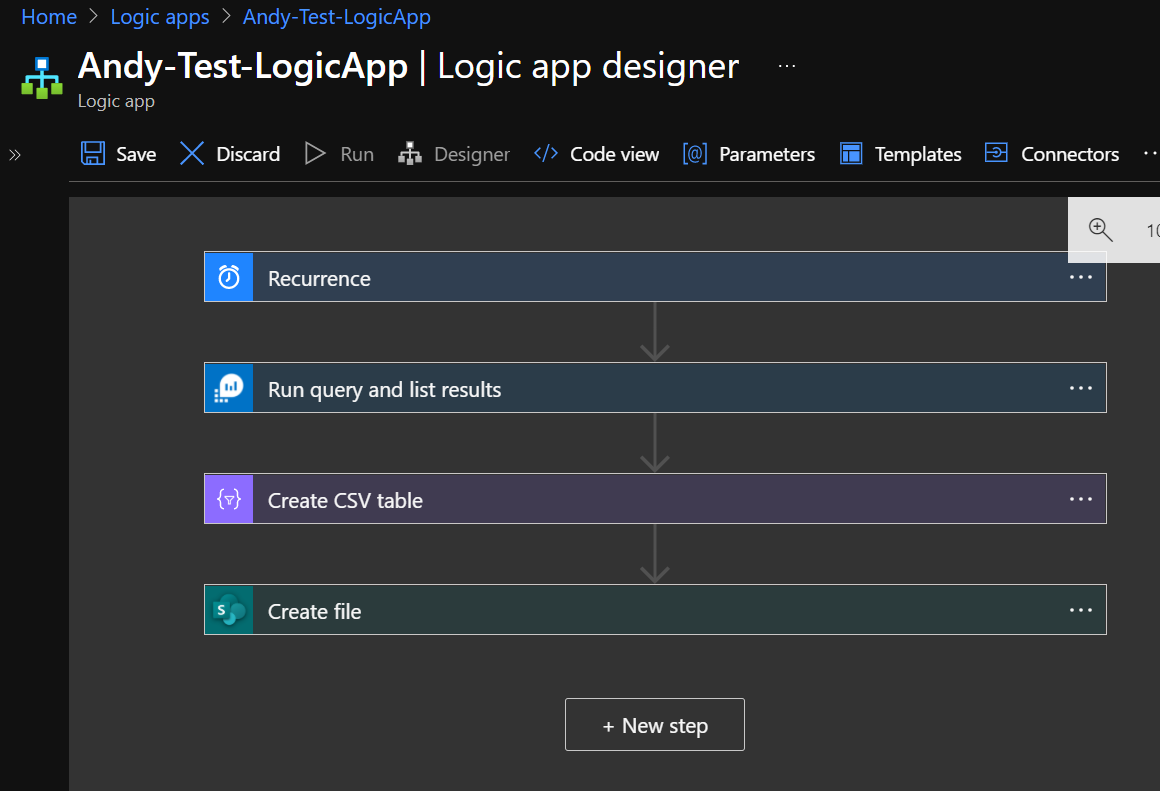Screen dimensions: 1160x791
Task: Click the Run label in toolbar
Action: (x=357, y=154)
